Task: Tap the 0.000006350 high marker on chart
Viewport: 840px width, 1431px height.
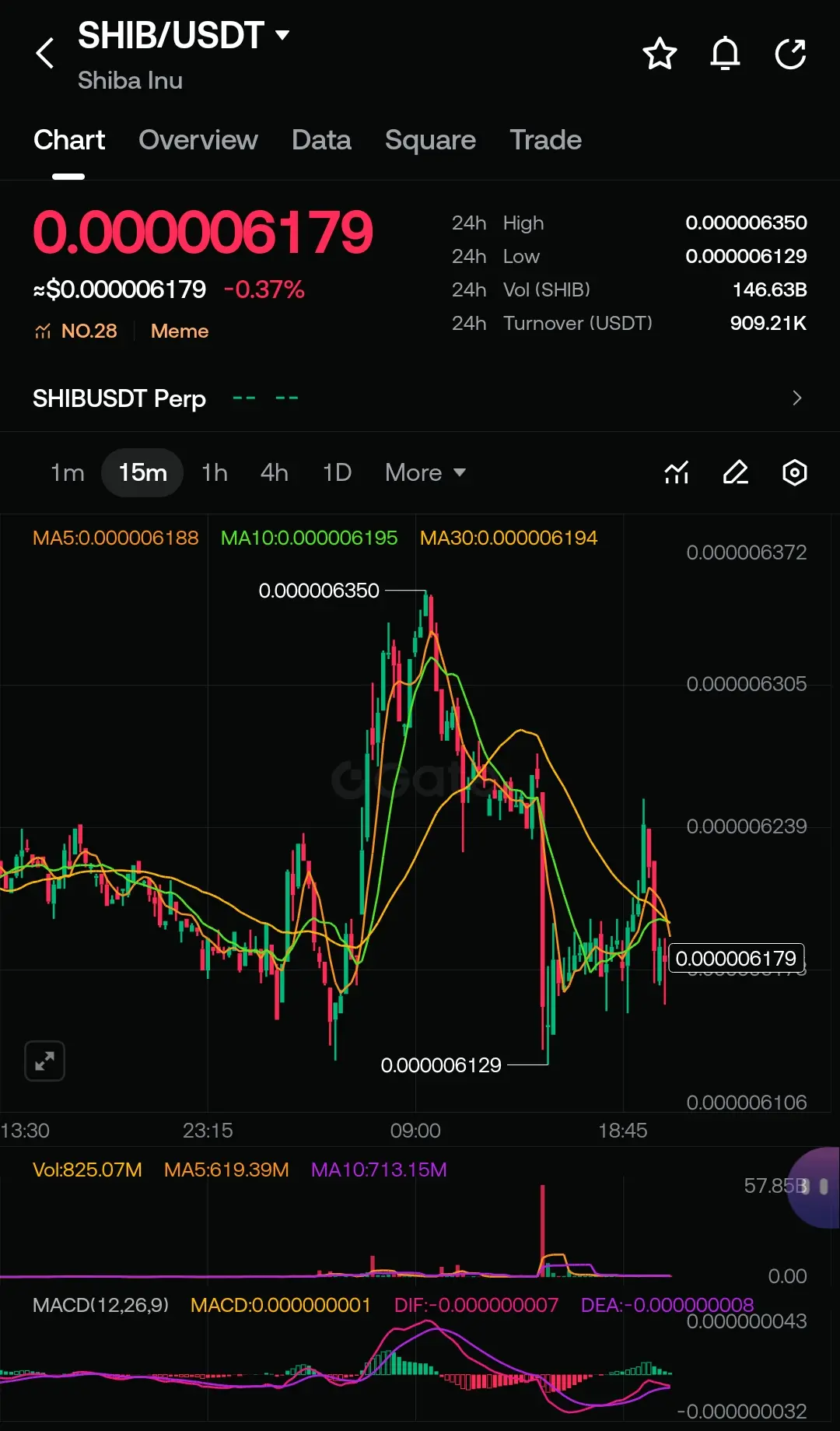Action: tap(319, 591)
